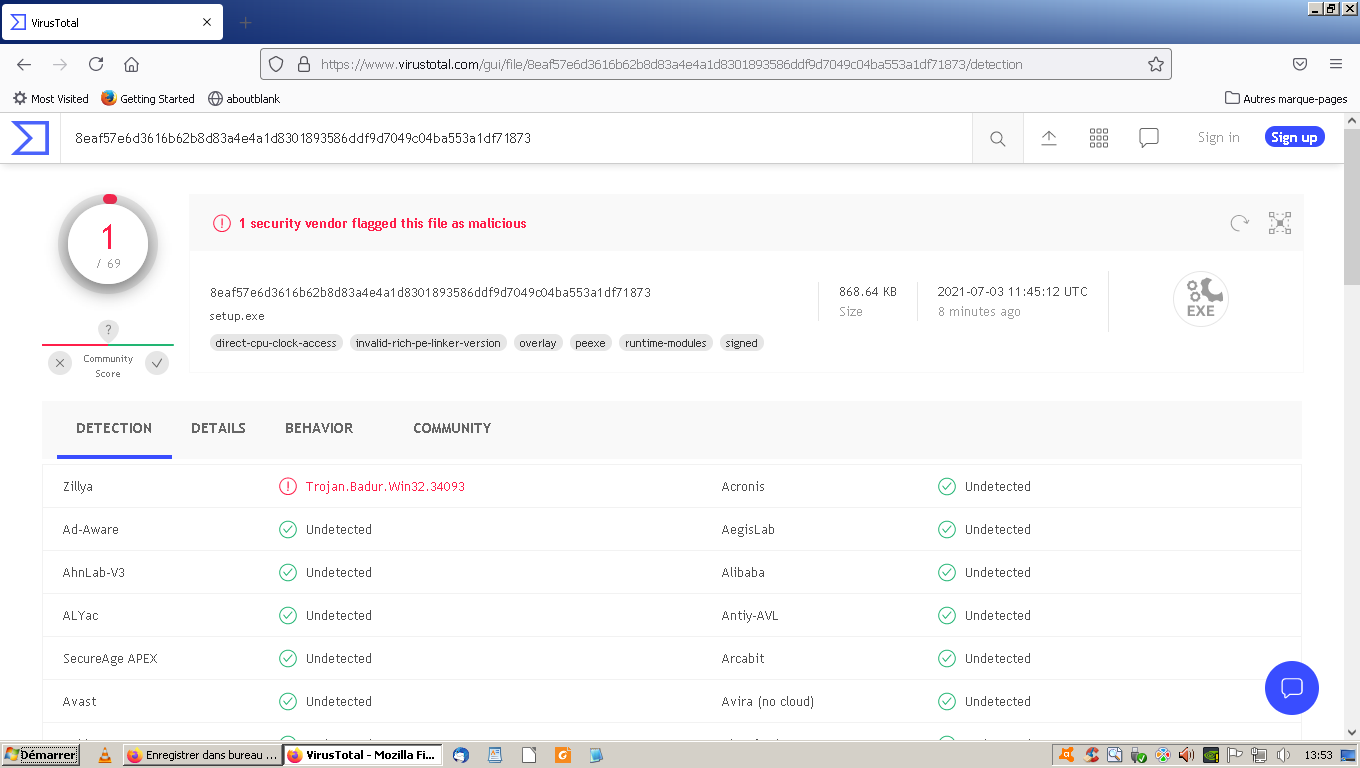Open the BEHAVIOR tab
Image resolution: width=1360 pixels, height=768 pixels.
click(x=319, y=428)
